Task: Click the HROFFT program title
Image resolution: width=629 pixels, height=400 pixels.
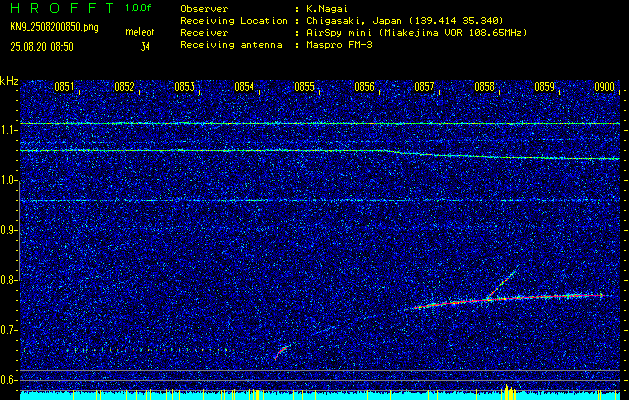Action: [63, 8]
